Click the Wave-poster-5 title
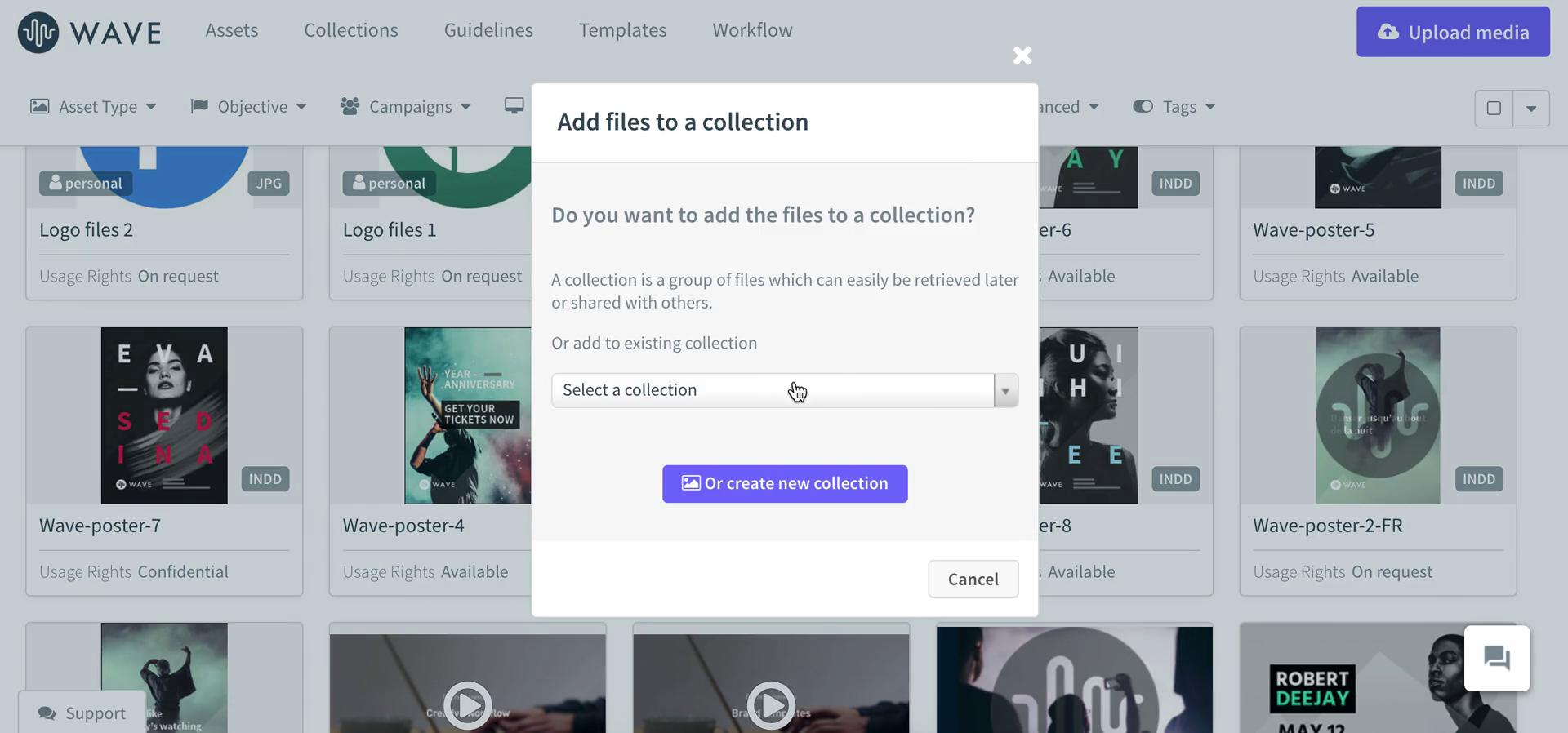This screenshot has width=1568, height=733. point(1313,230)
